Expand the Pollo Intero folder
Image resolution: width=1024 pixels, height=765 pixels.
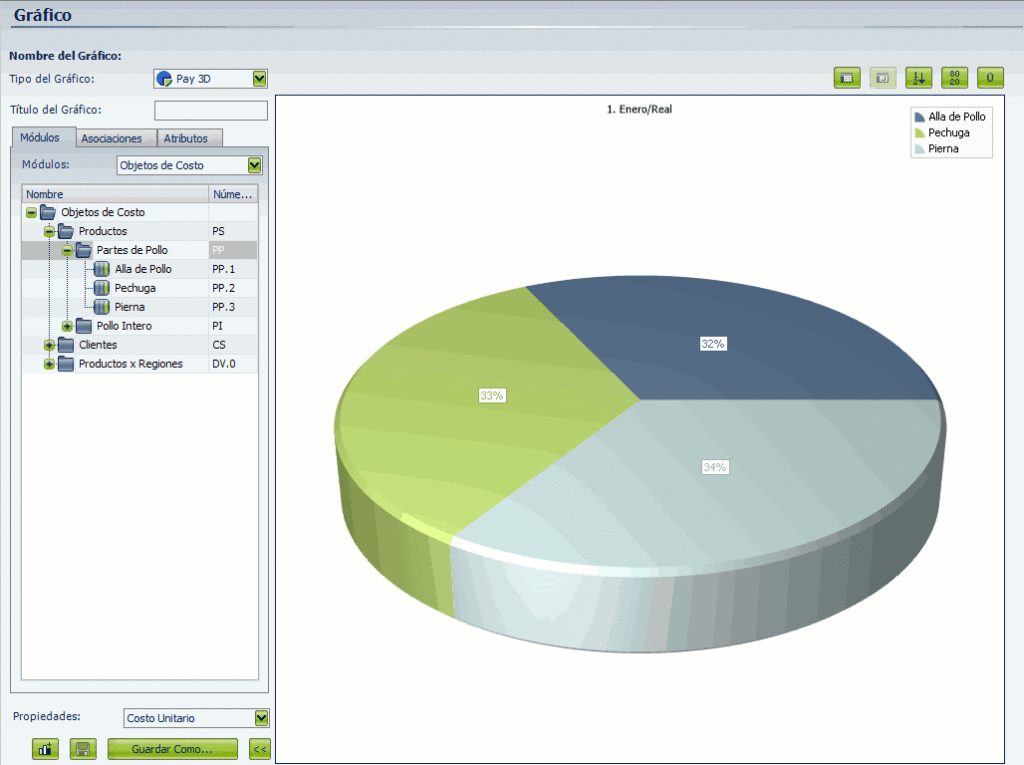pyautogui.click(x=67, y=326)
